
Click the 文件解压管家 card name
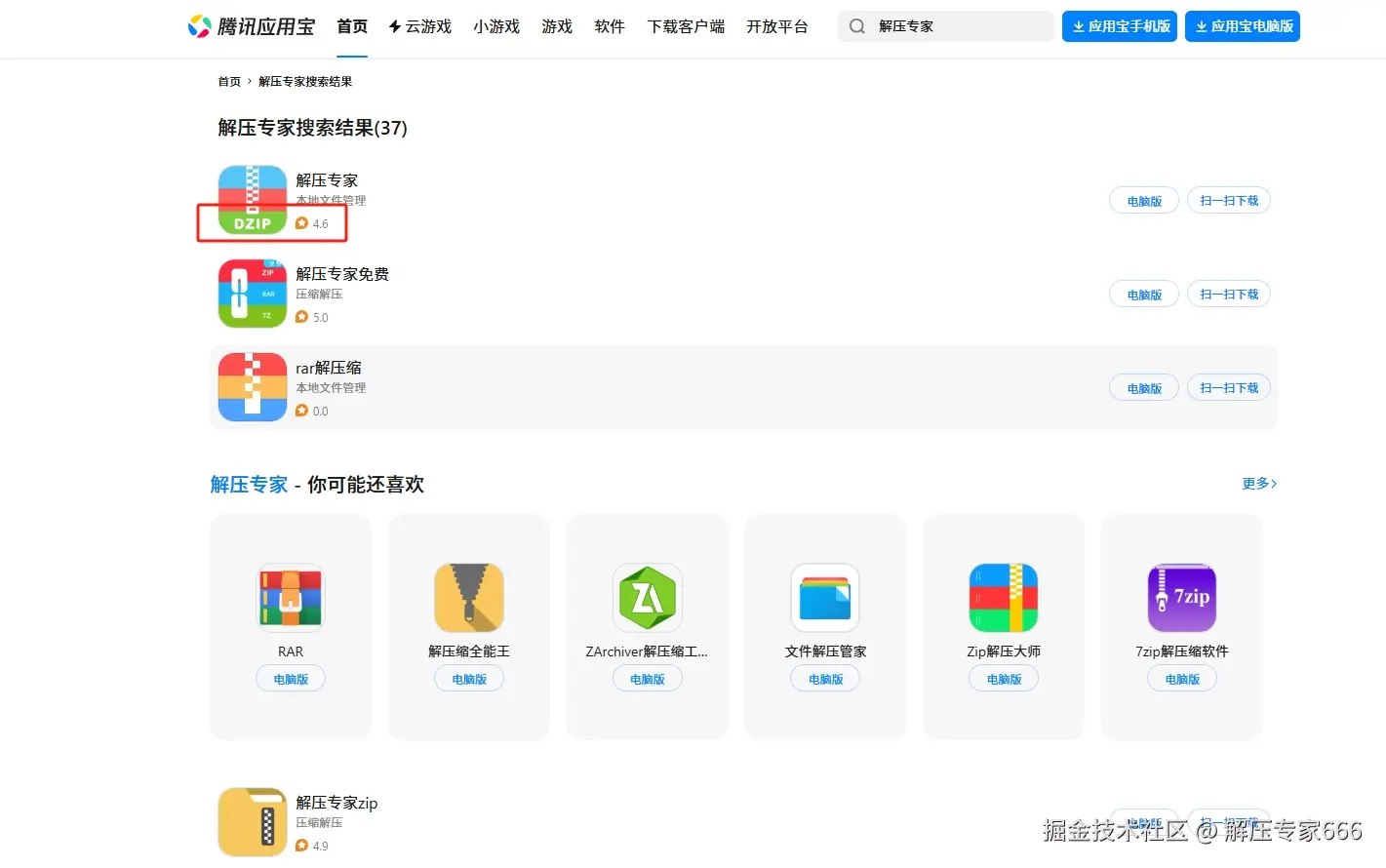click(825, 651)
